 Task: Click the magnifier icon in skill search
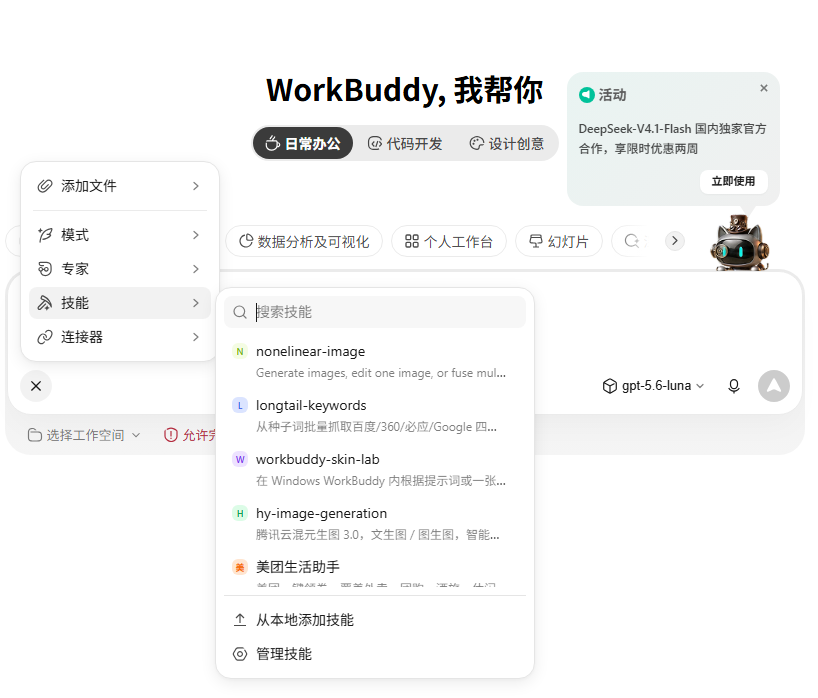(x=240, y=312)
